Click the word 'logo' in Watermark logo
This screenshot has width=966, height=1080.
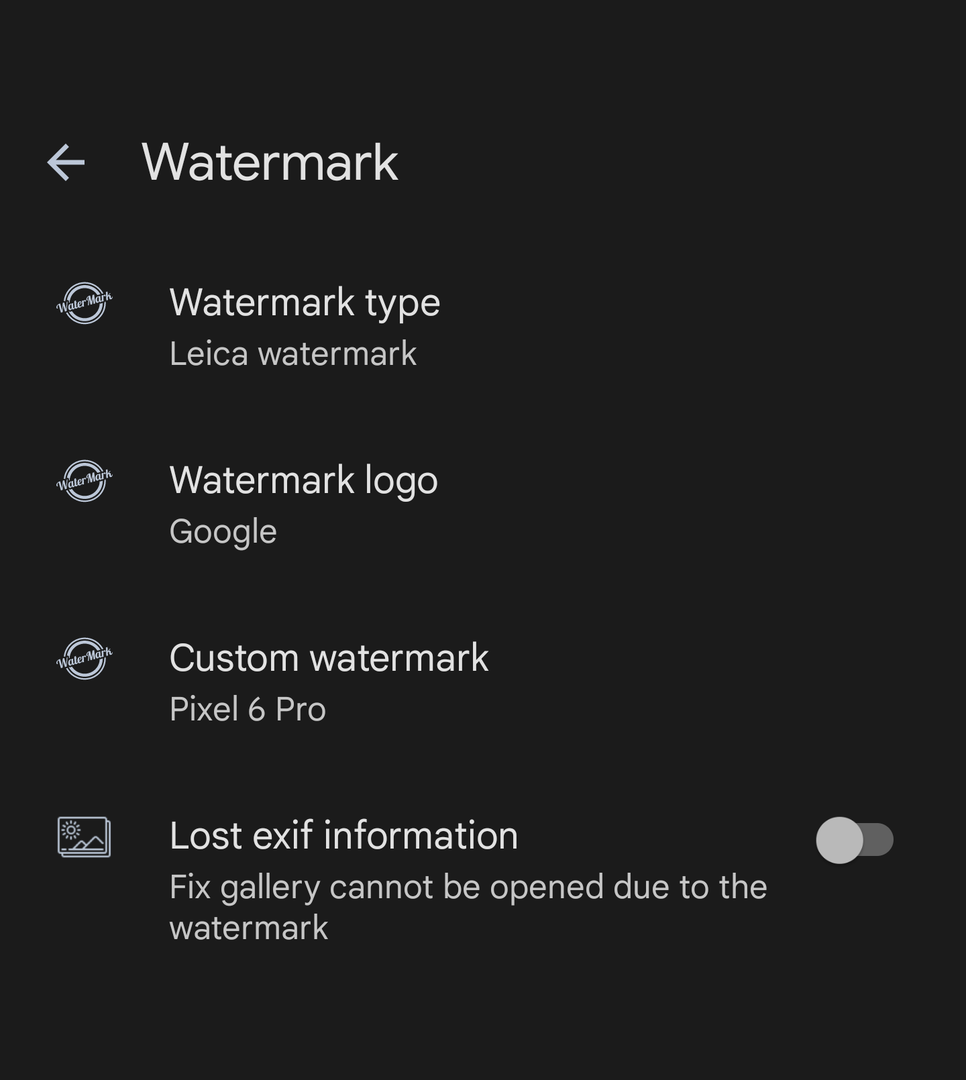pyautogui.click(x=400, y=481)
